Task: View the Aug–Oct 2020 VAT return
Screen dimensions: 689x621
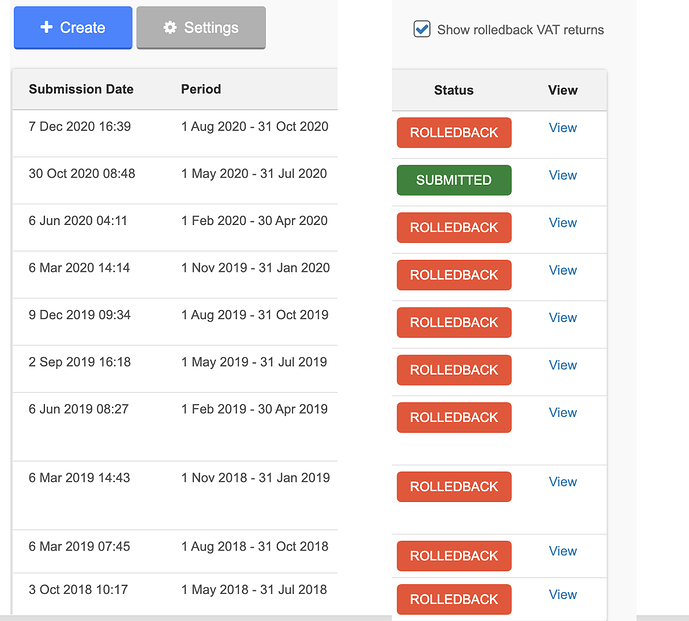Action: [562, 128]
